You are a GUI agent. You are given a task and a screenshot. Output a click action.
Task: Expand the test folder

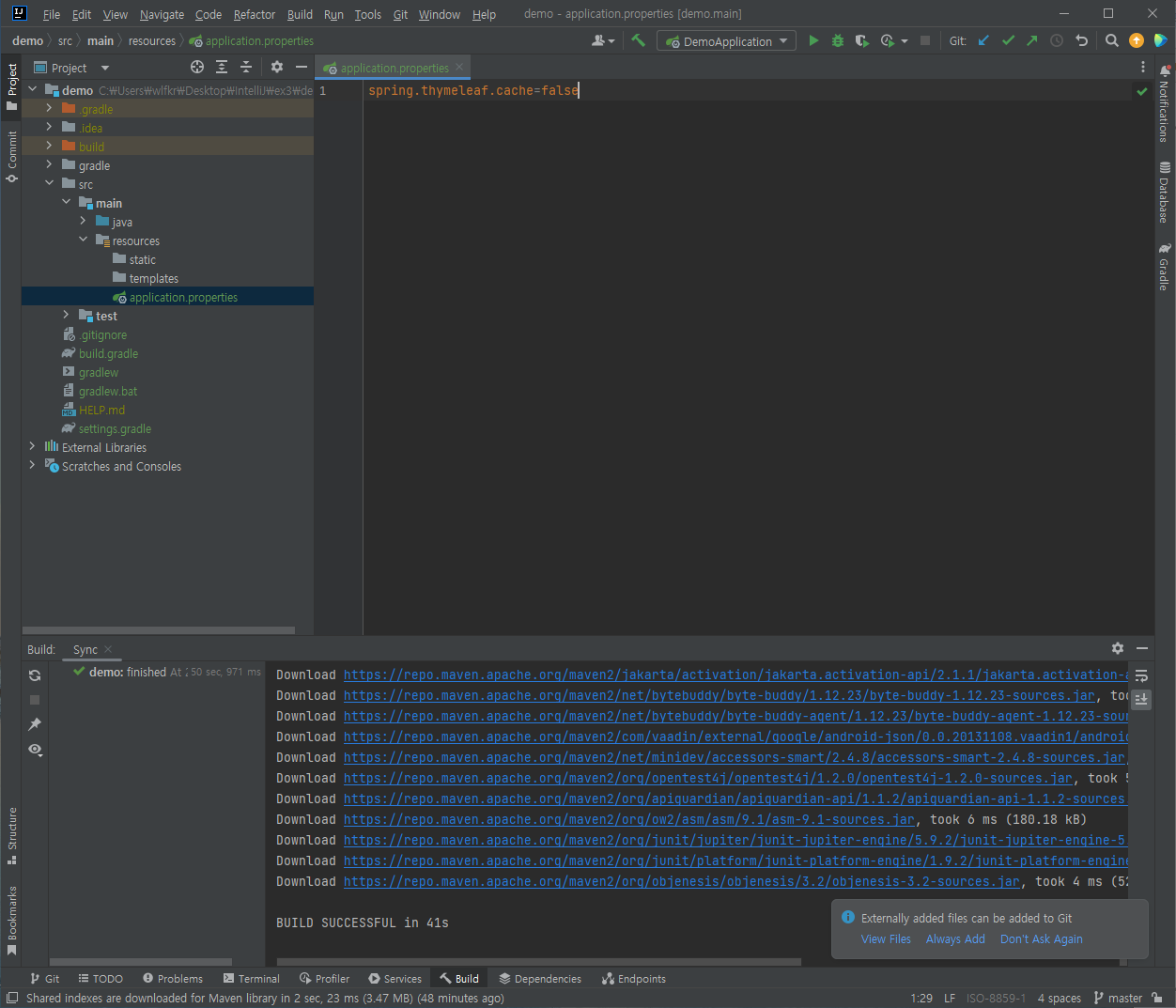(x=66, y=315)
